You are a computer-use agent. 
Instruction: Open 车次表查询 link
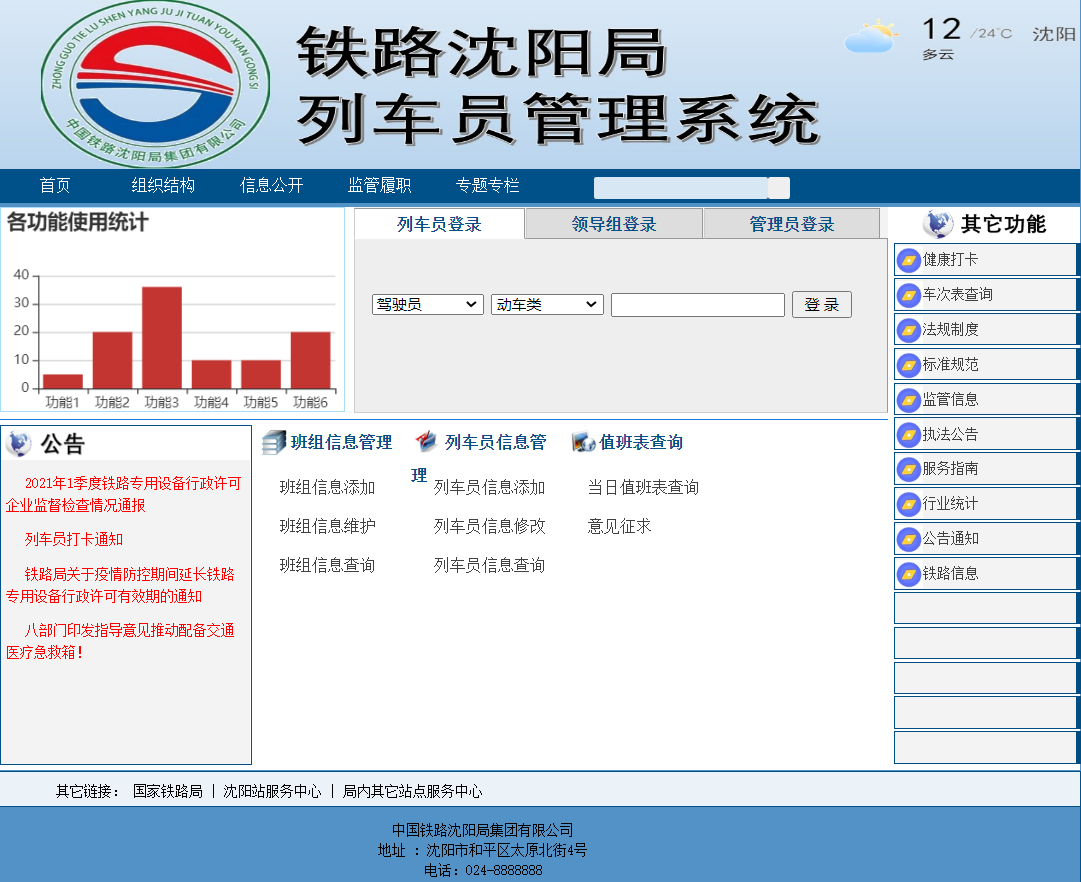957,295
